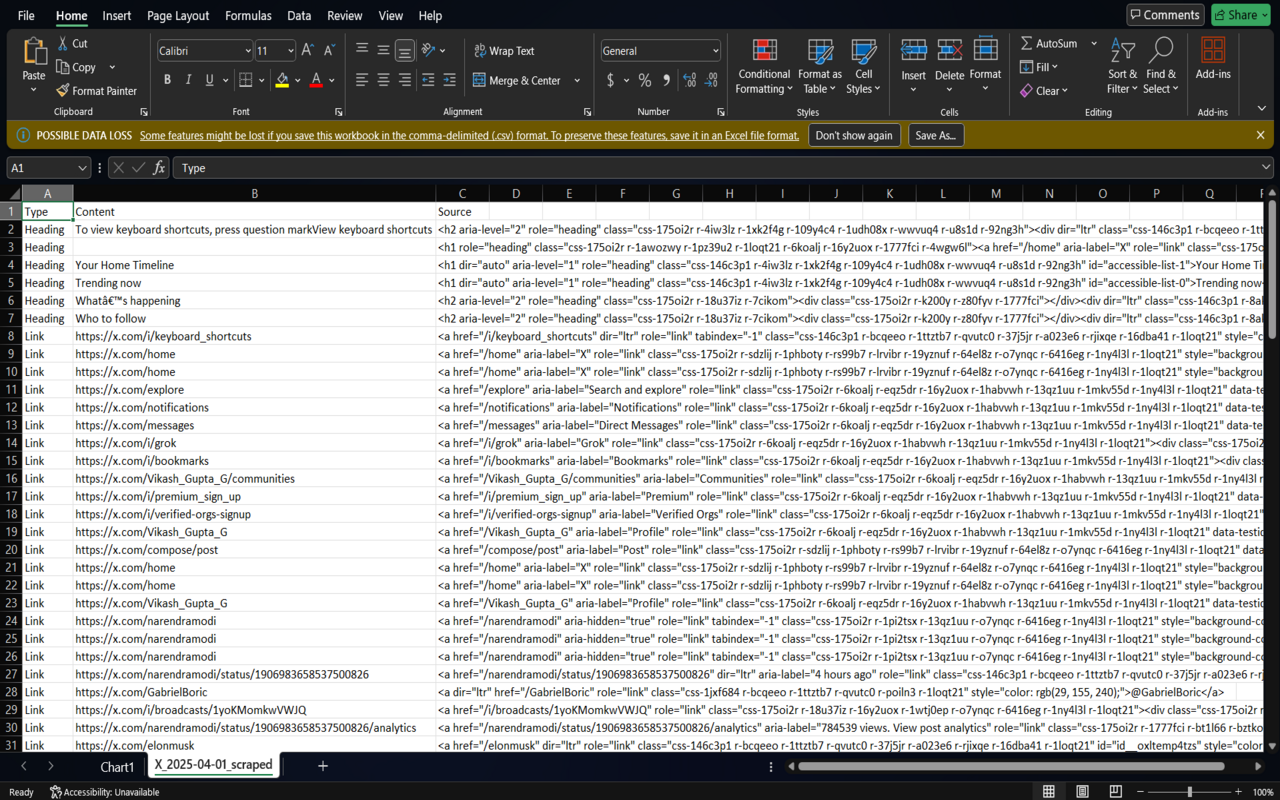
Task: Toggle italic formatting
Action: [188, 80]
